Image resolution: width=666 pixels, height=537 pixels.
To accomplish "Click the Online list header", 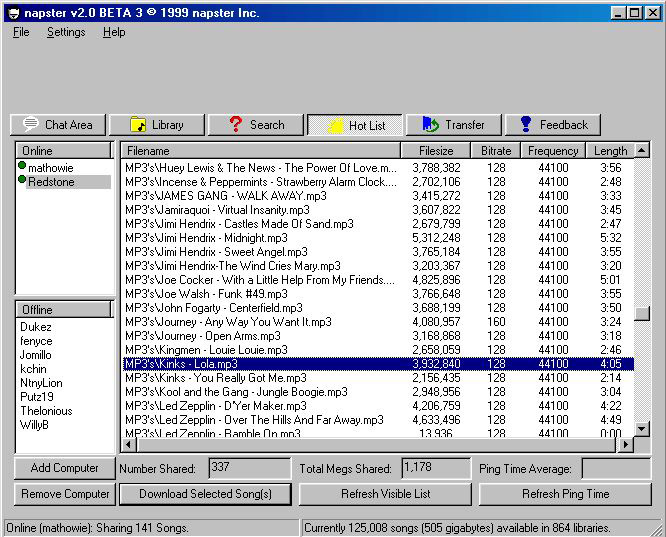I will [x=64, y=151].
